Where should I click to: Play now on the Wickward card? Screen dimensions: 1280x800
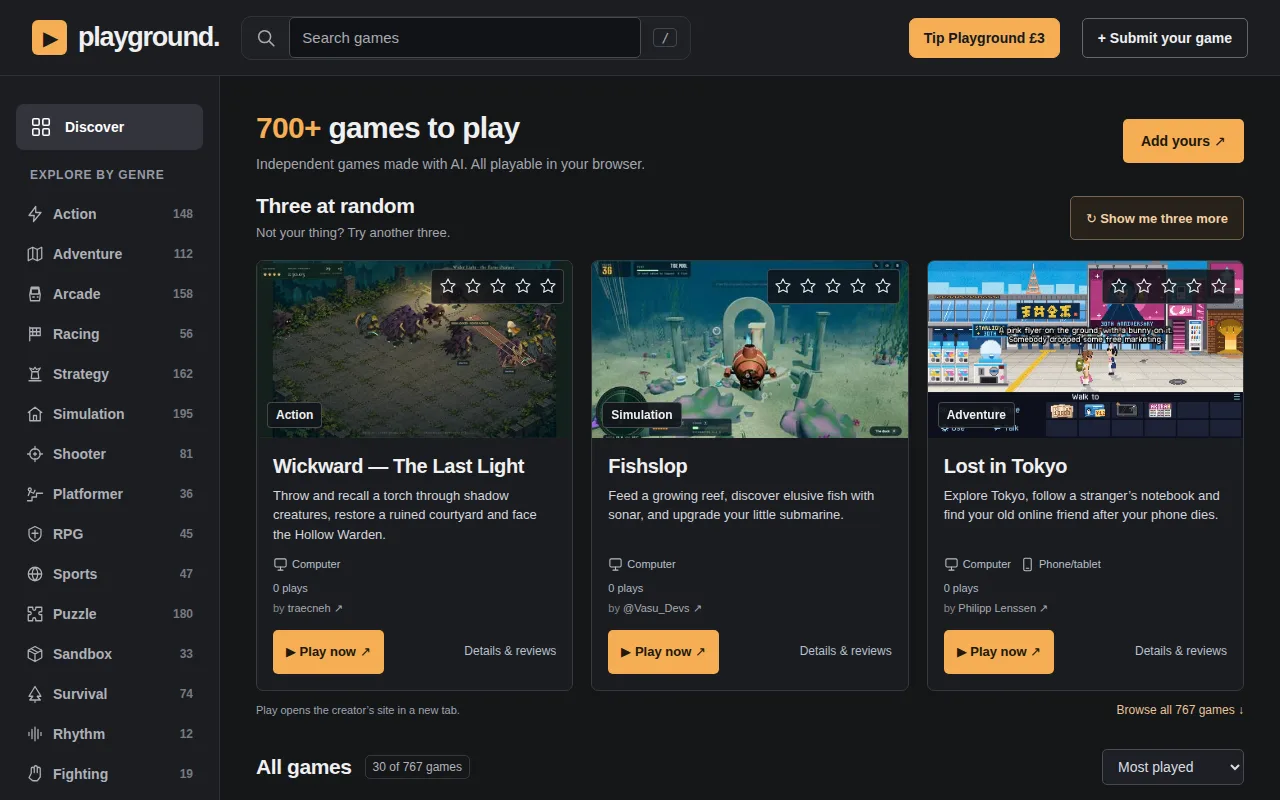click(328, 652)
